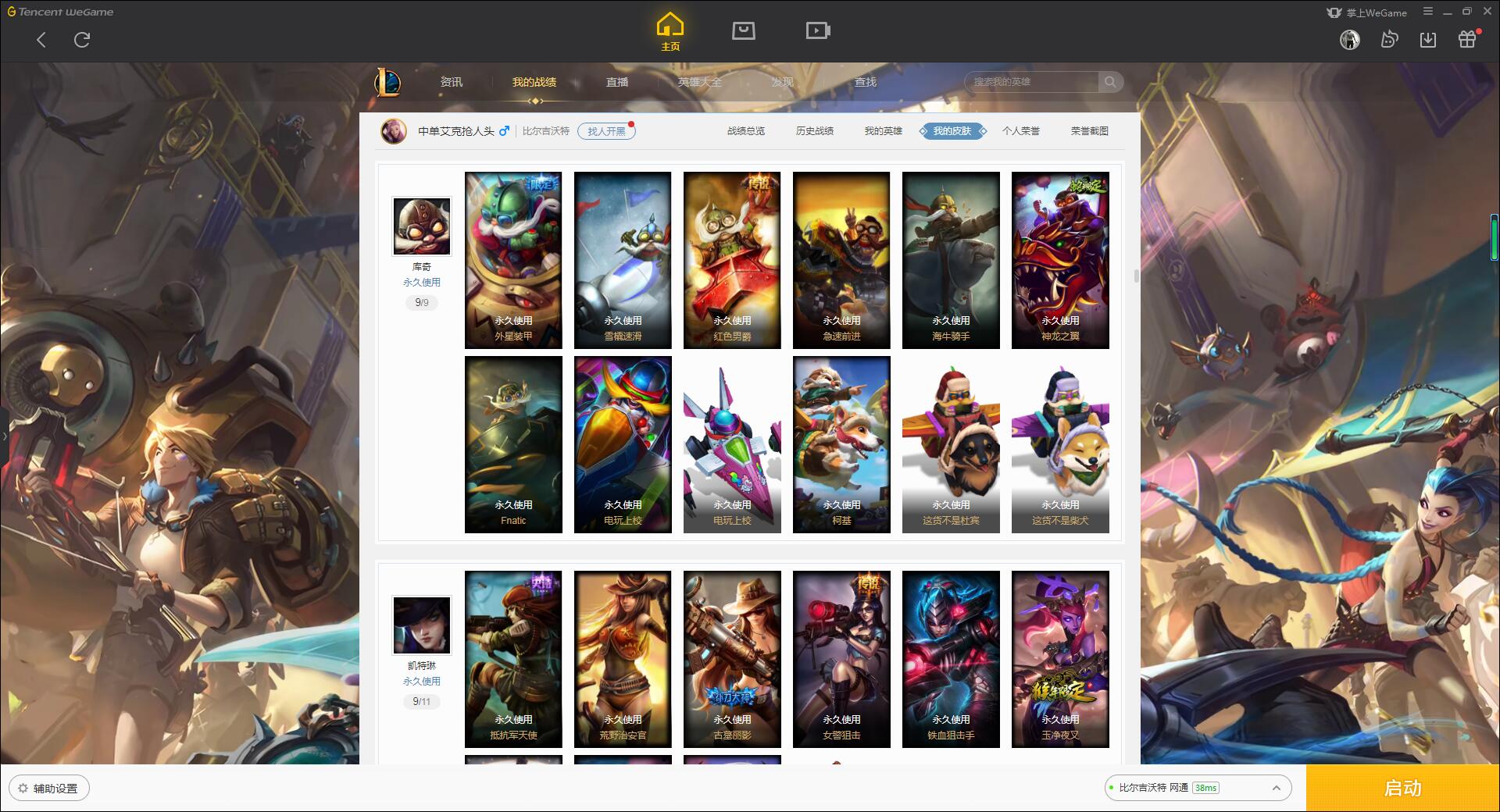Open the video playback icon in top bar
Image resolution: width=1500 pixels, height=812 pixels.
tap(818, 31)
